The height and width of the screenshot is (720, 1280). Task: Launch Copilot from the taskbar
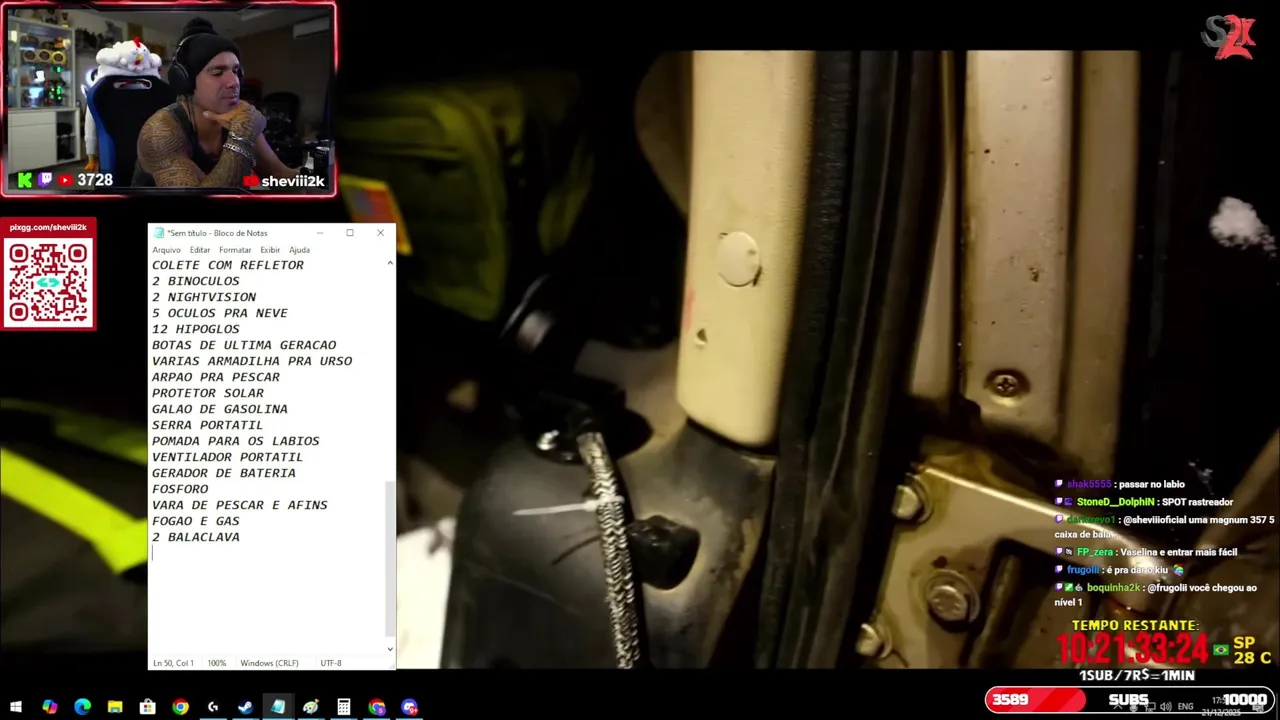coord(50,707)
